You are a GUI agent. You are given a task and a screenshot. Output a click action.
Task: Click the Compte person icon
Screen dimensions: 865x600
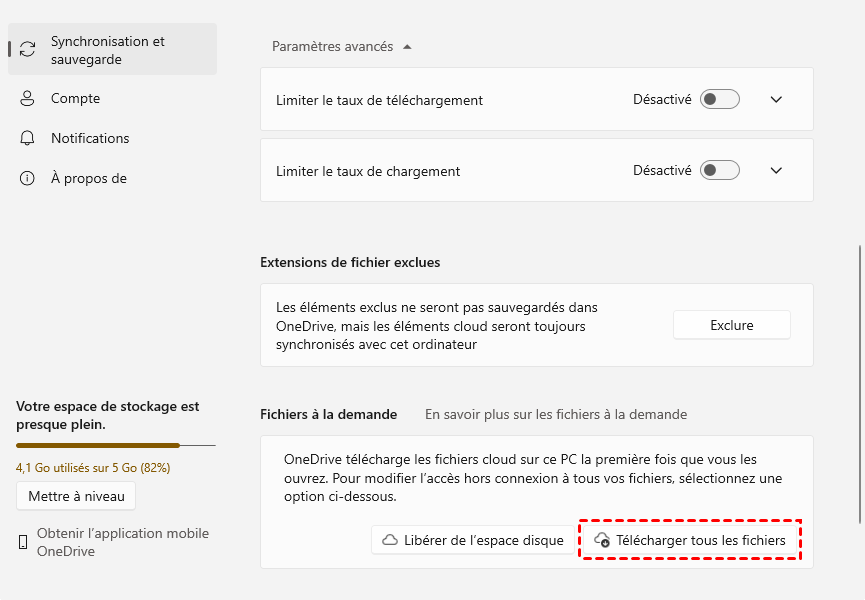click(27, 98)
